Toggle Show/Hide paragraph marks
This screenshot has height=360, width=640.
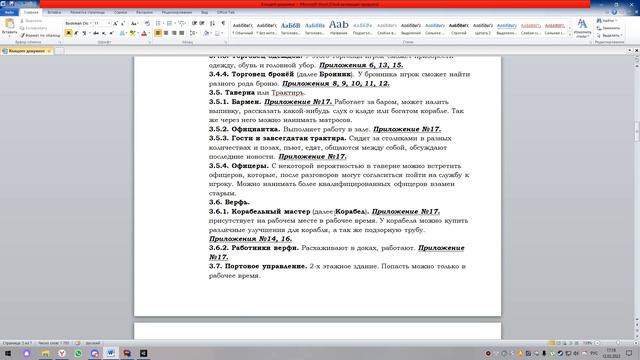pyautogui.click(x=223, y=24)
